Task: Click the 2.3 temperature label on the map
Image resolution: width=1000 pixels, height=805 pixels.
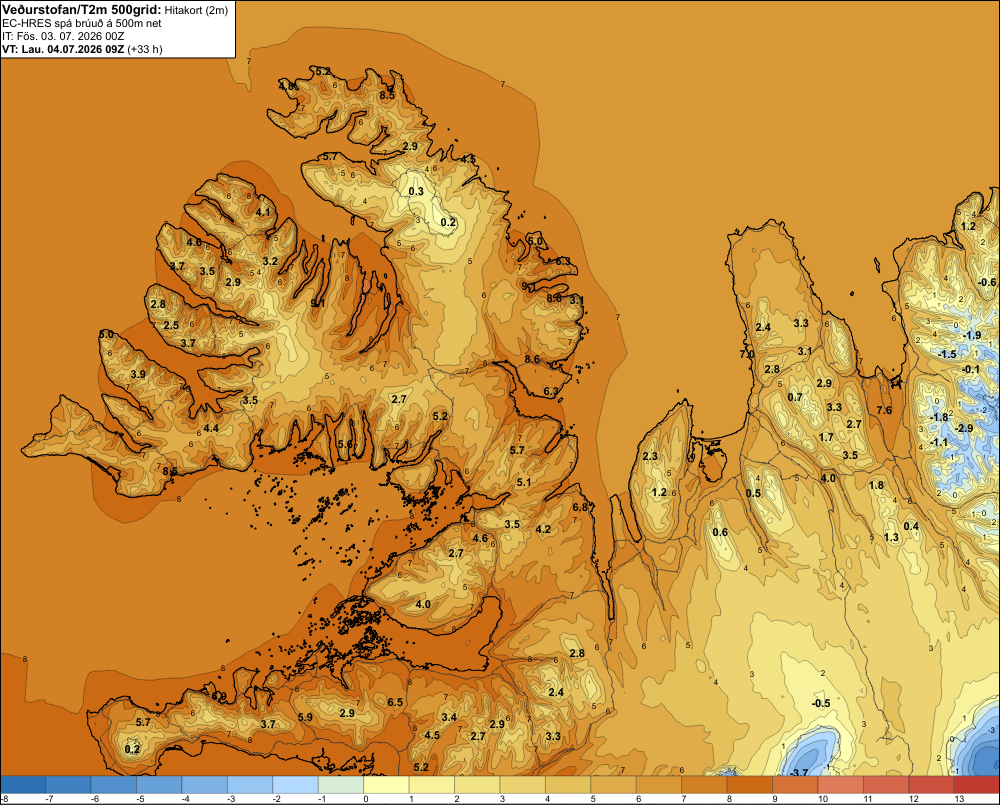Action: coord(650,456)
